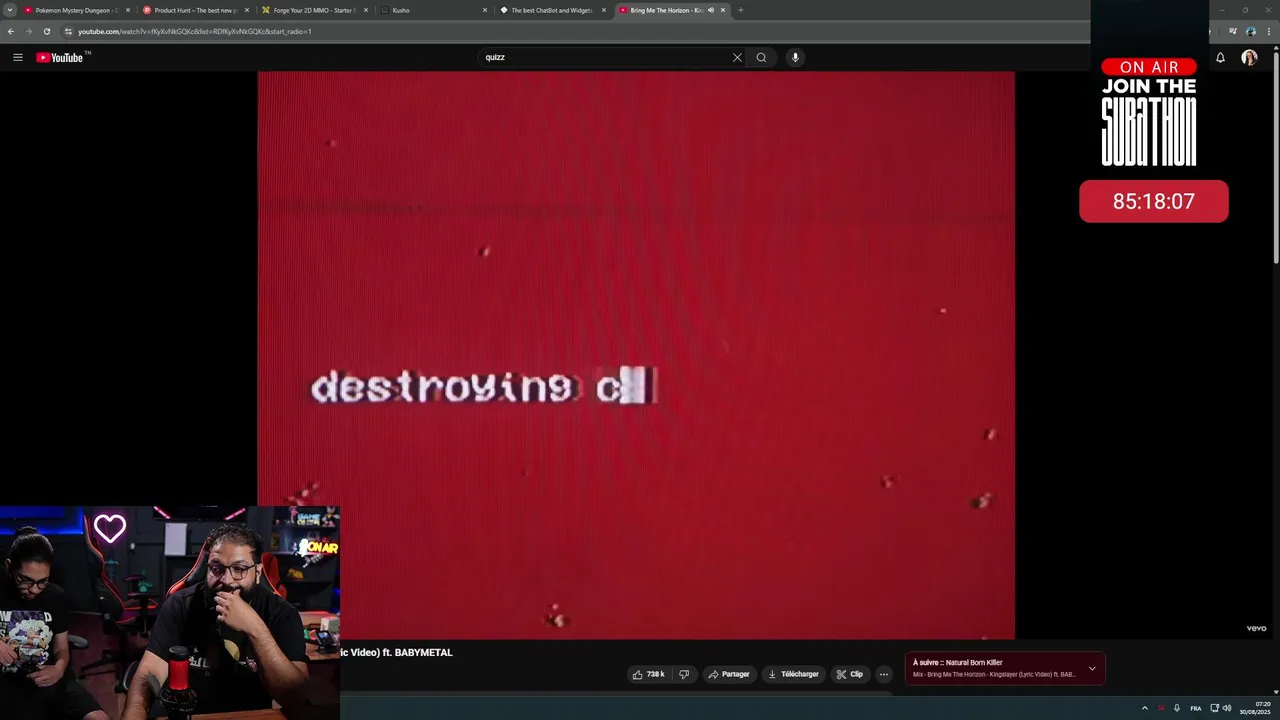Open more actions ellipsis menu
The height and width of the screenshot is (720, 1280).
click(883, 674)
